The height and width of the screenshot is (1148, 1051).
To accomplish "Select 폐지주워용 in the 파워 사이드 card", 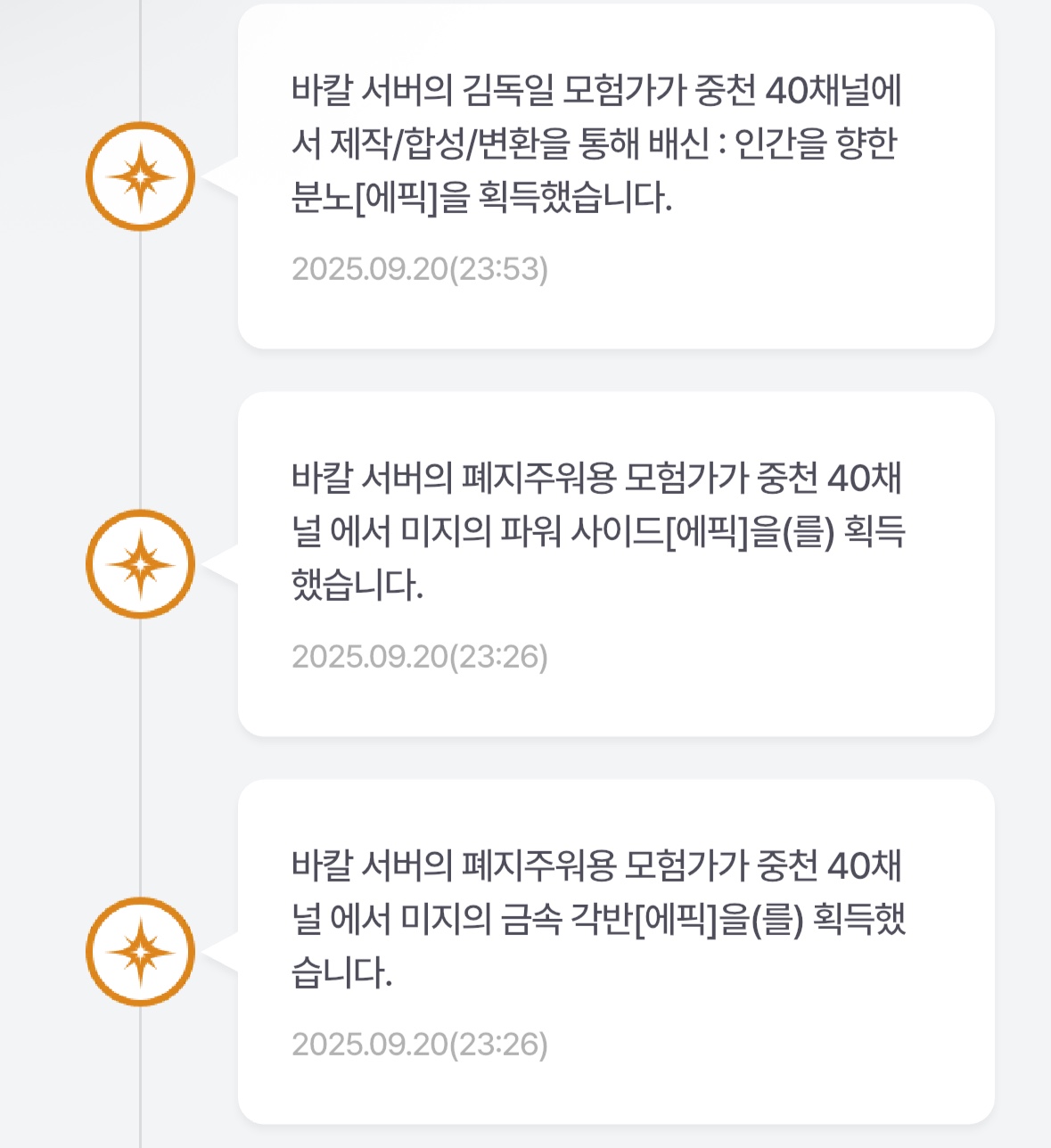I will (x=538, y=479).
